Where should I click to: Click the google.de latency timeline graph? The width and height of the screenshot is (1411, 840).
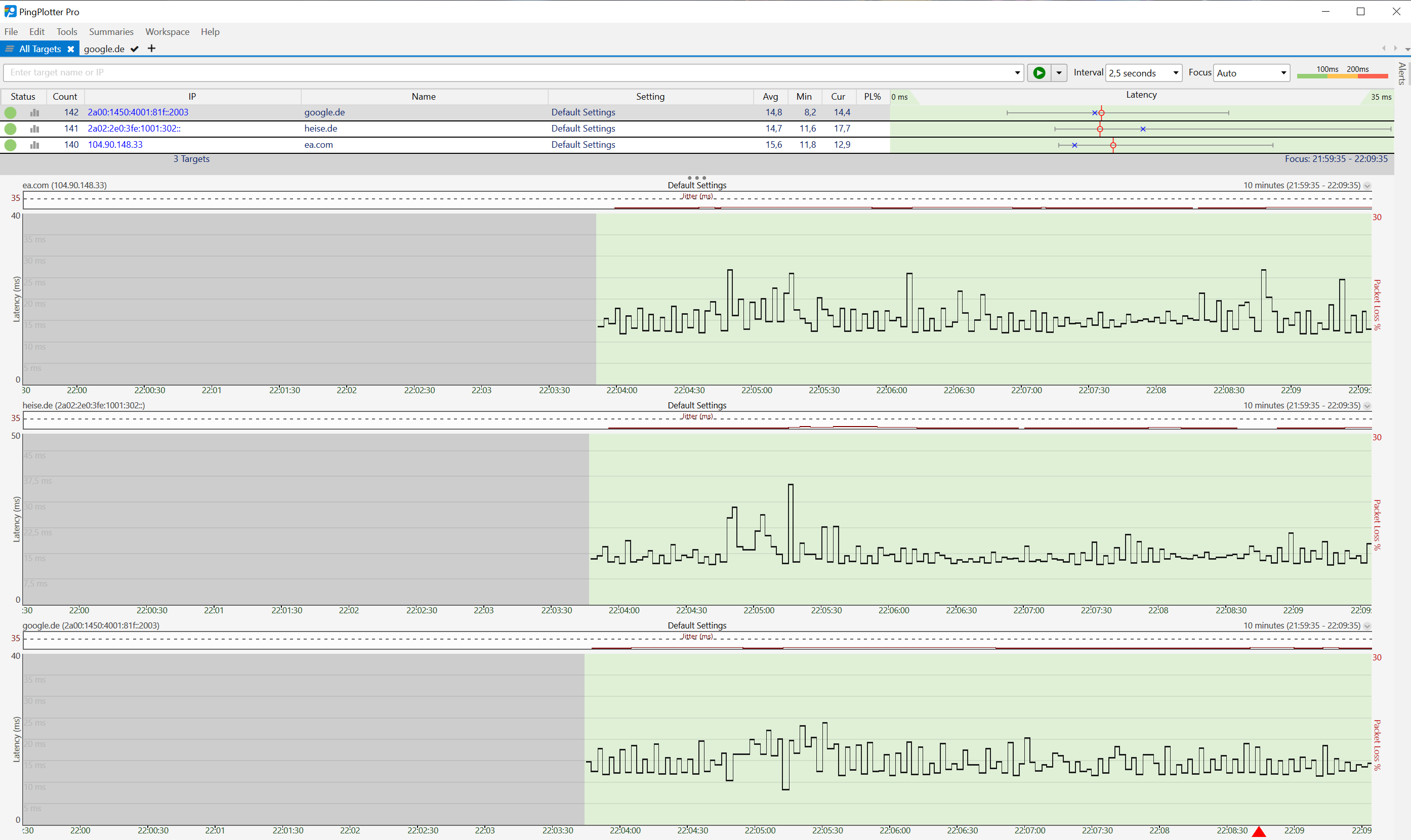(x=697, y=739)
